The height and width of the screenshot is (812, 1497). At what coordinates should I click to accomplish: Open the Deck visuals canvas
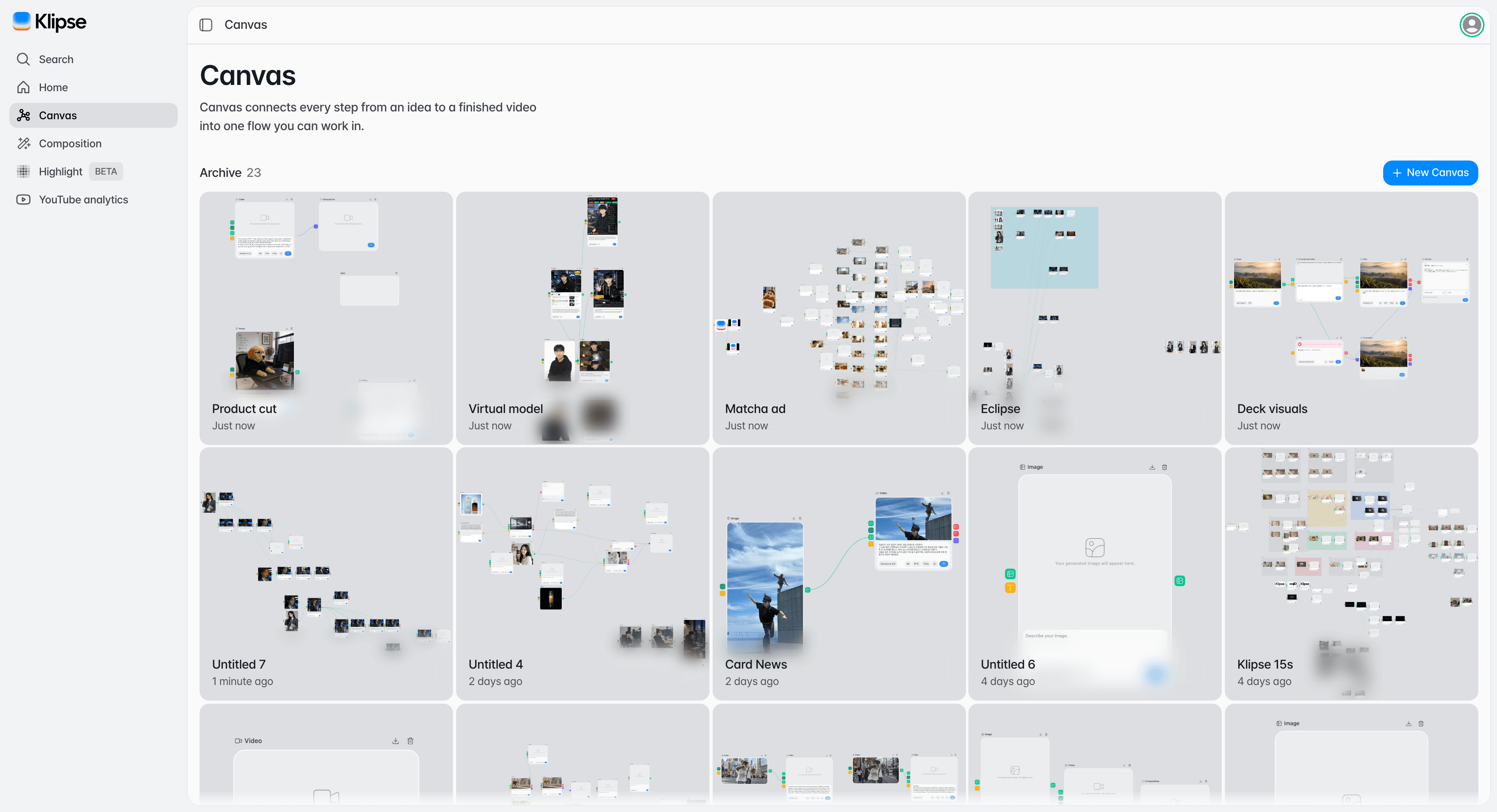click(1351, 318)
